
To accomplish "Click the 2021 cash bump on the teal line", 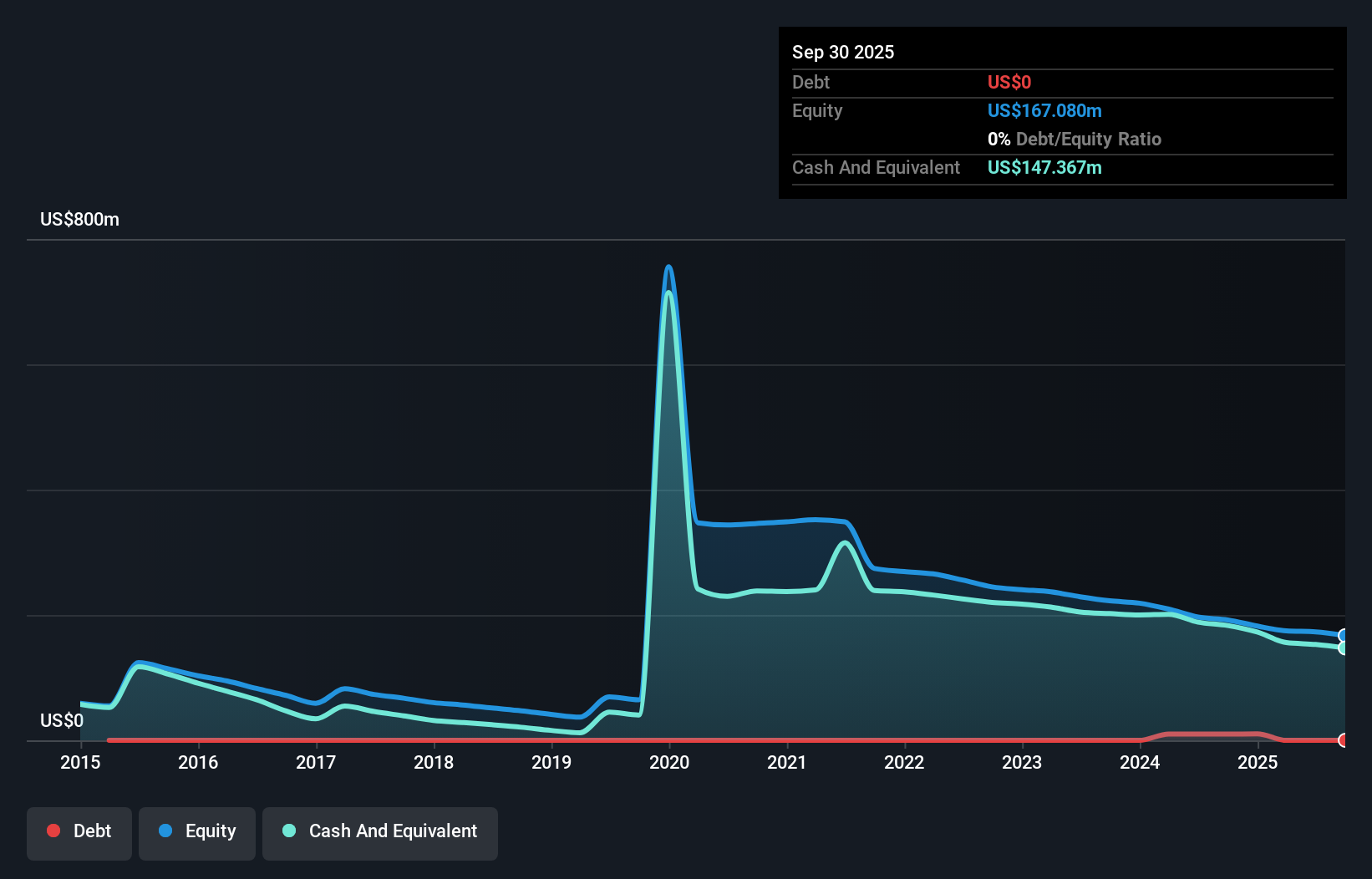I will [844, 543].
